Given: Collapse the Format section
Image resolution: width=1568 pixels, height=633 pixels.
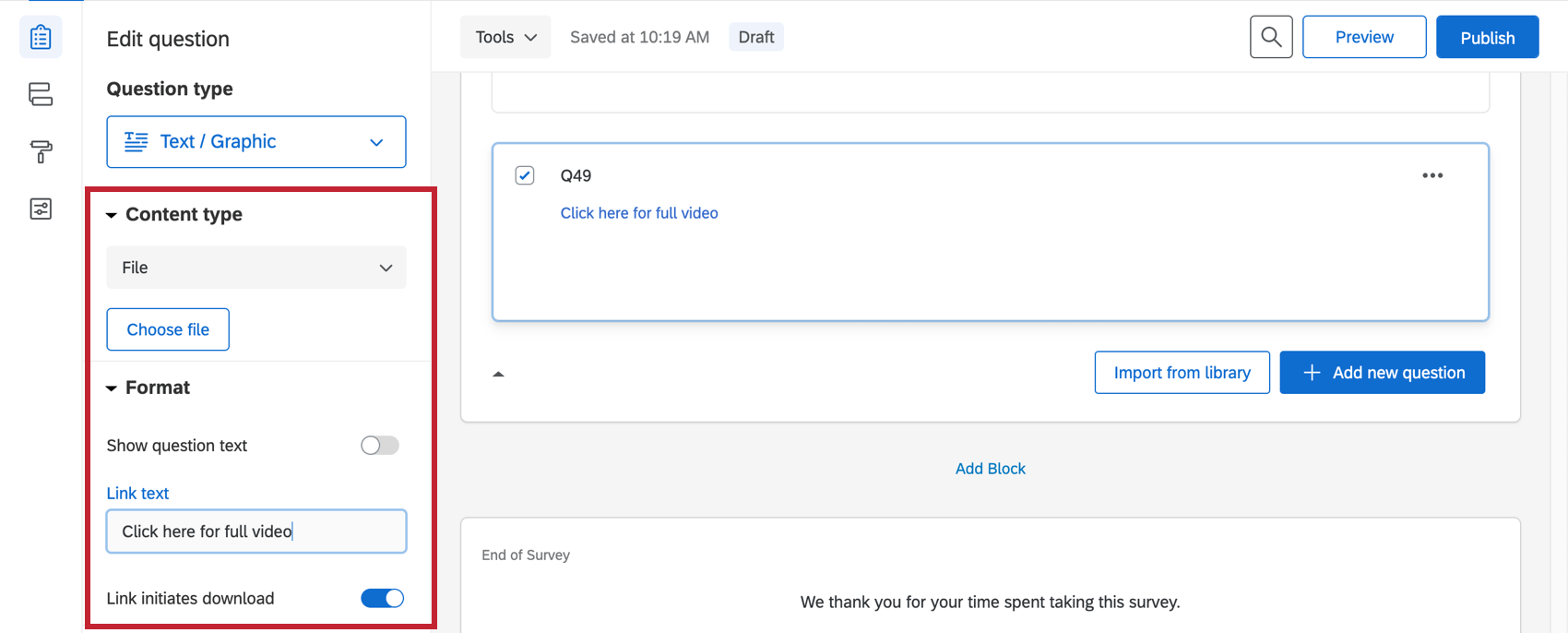Looking at the screenshot, I should (112, 388).
